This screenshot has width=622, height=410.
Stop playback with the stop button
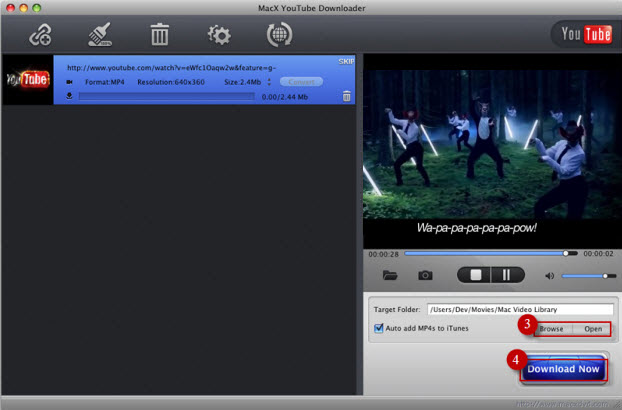click(x=475, y=275)
